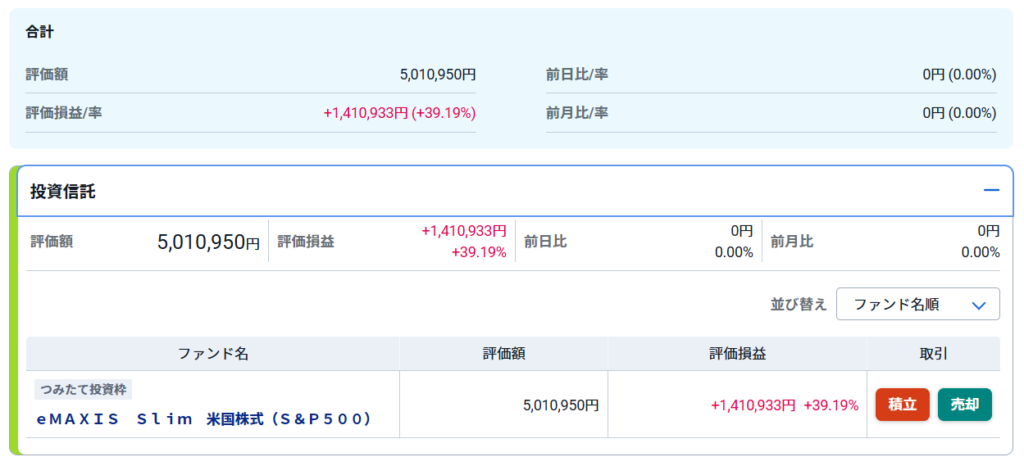
Task: Click the +1,410,933円 (+39.19%) value in summary
Action: [x=400, y=113]
